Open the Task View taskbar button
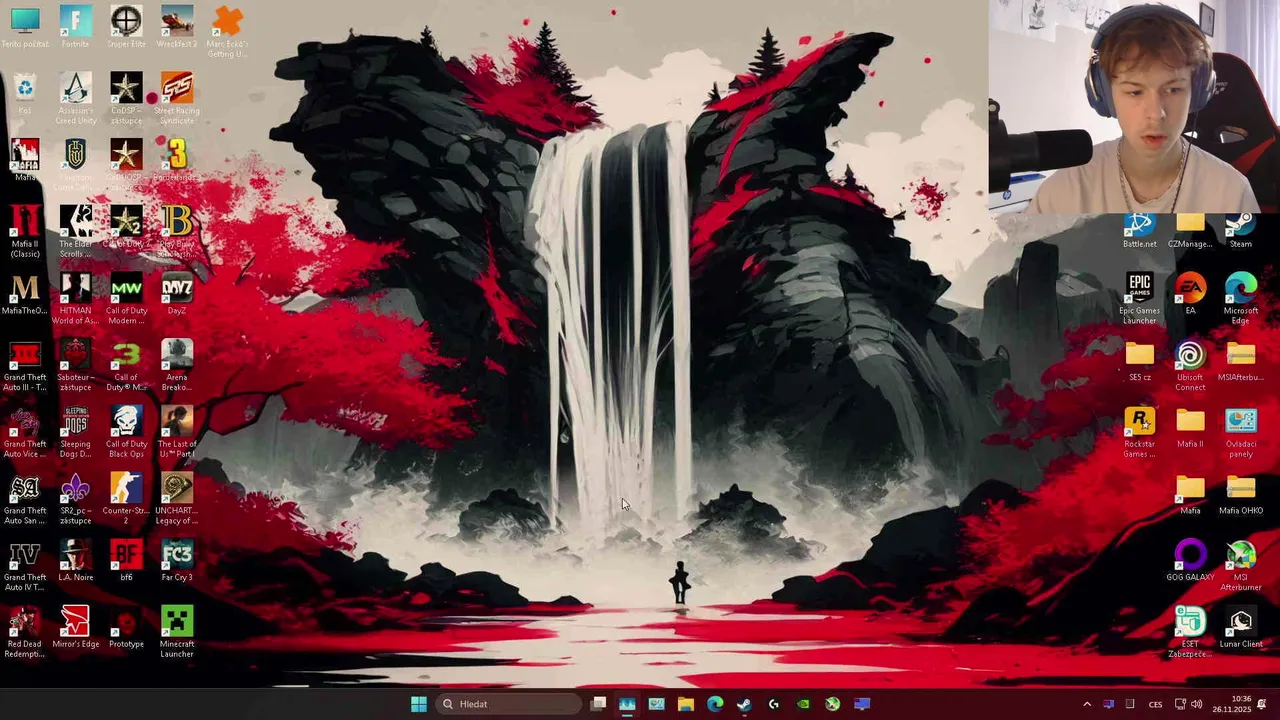Image resolution: width=1280 pixels, height=720 pixels. tap(598, 704)
